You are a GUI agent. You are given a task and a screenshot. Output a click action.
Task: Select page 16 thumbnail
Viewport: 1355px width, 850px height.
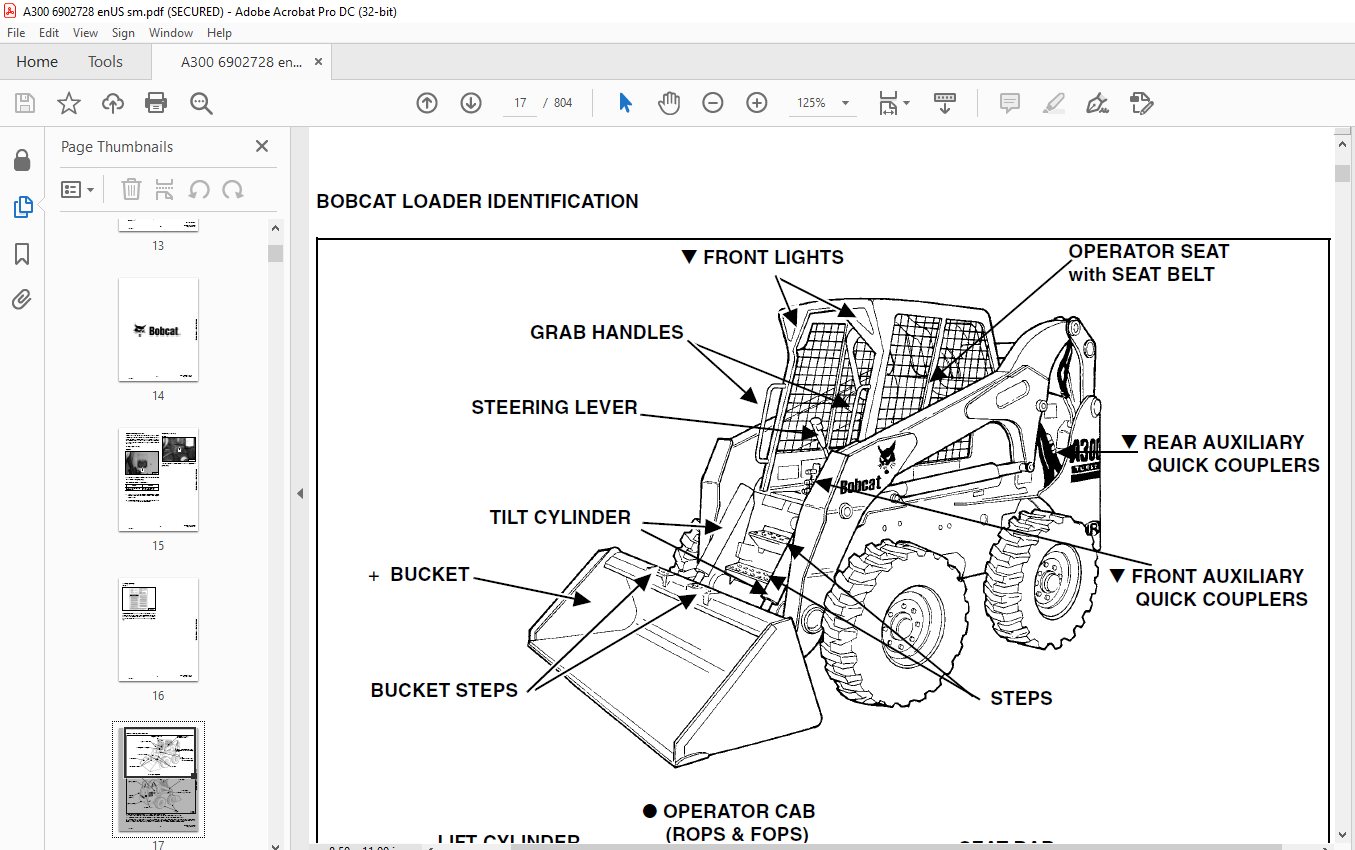pyautogui.click(x=158, y=630)
